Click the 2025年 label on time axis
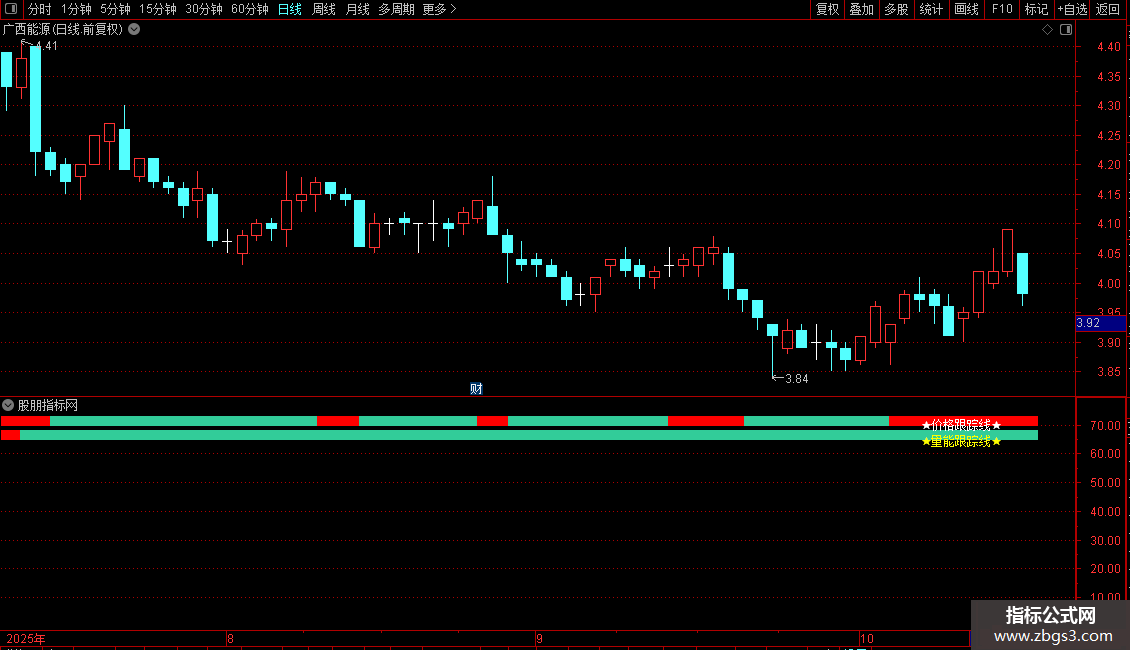Screen dimensions: 1130x650 pyautogui.click(x=25, y=639)
